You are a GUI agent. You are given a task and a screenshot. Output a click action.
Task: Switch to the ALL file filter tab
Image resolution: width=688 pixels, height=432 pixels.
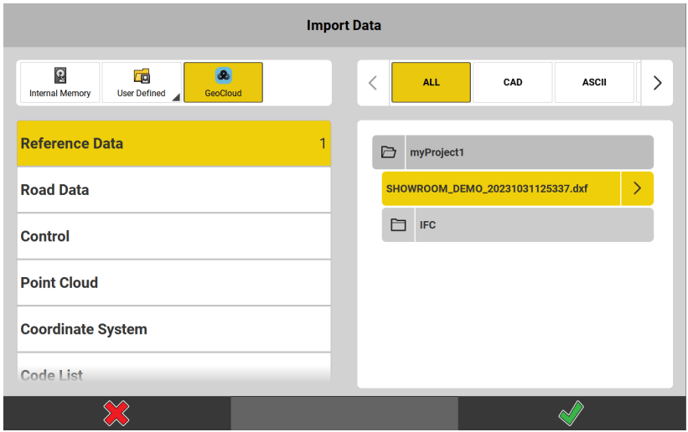(x=431, y=83)
